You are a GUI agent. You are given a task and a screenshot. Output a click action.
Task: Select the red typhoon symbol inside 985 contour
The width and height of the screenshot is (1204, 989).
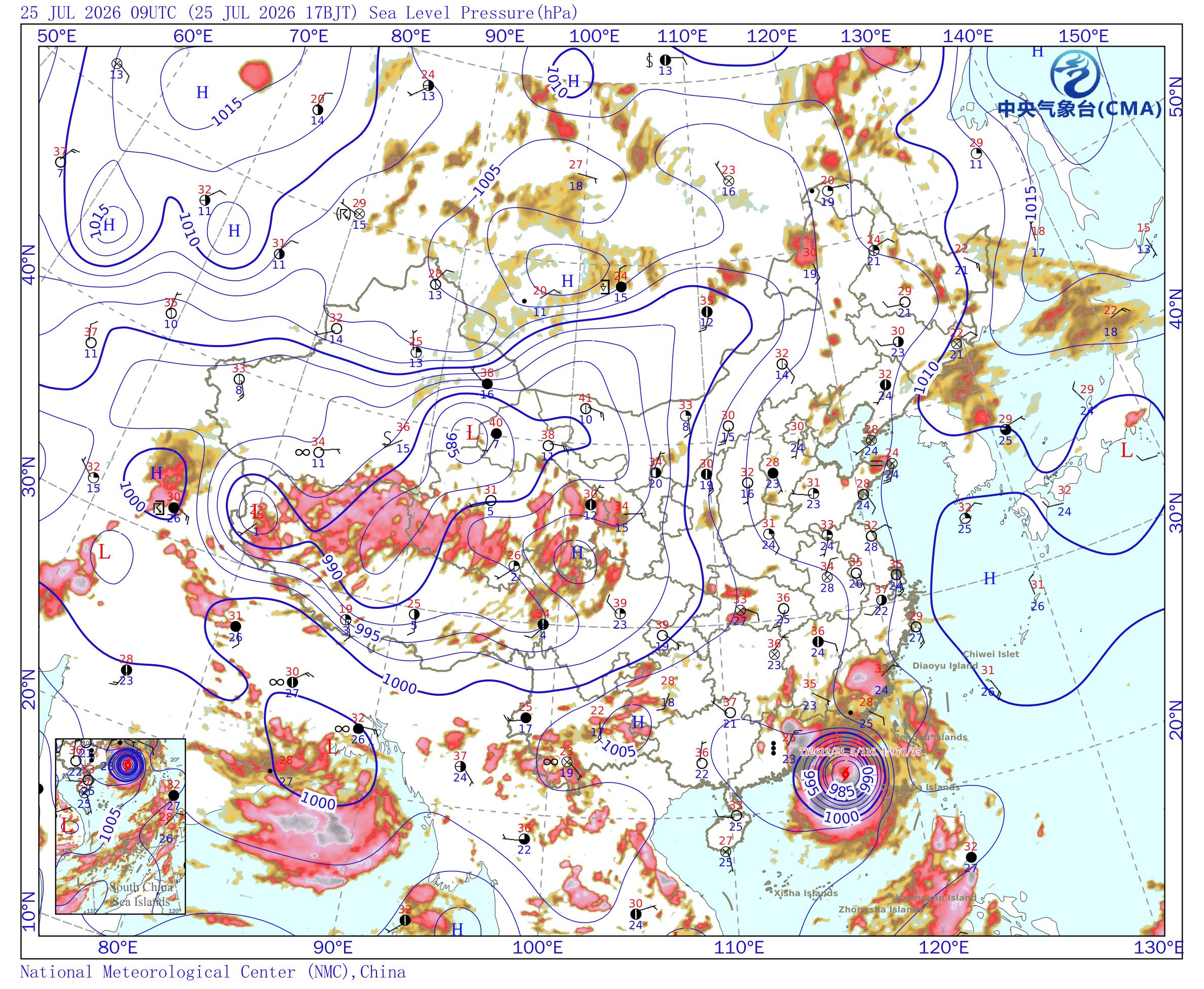click(845, 774)
